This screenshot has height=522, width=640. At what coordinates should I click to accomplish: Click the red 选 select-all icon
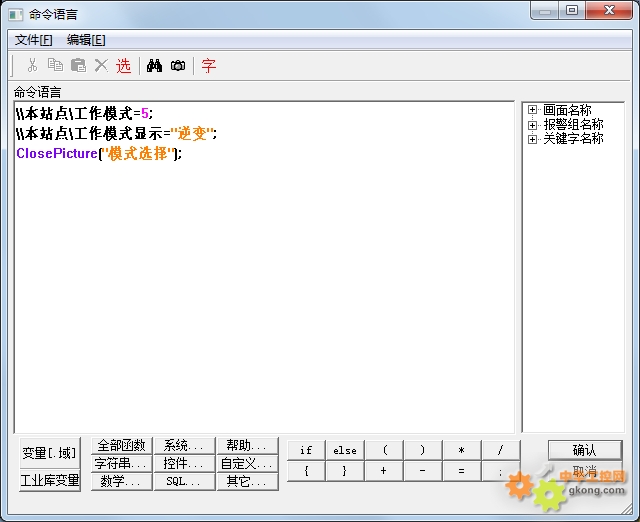pos(123,66)
